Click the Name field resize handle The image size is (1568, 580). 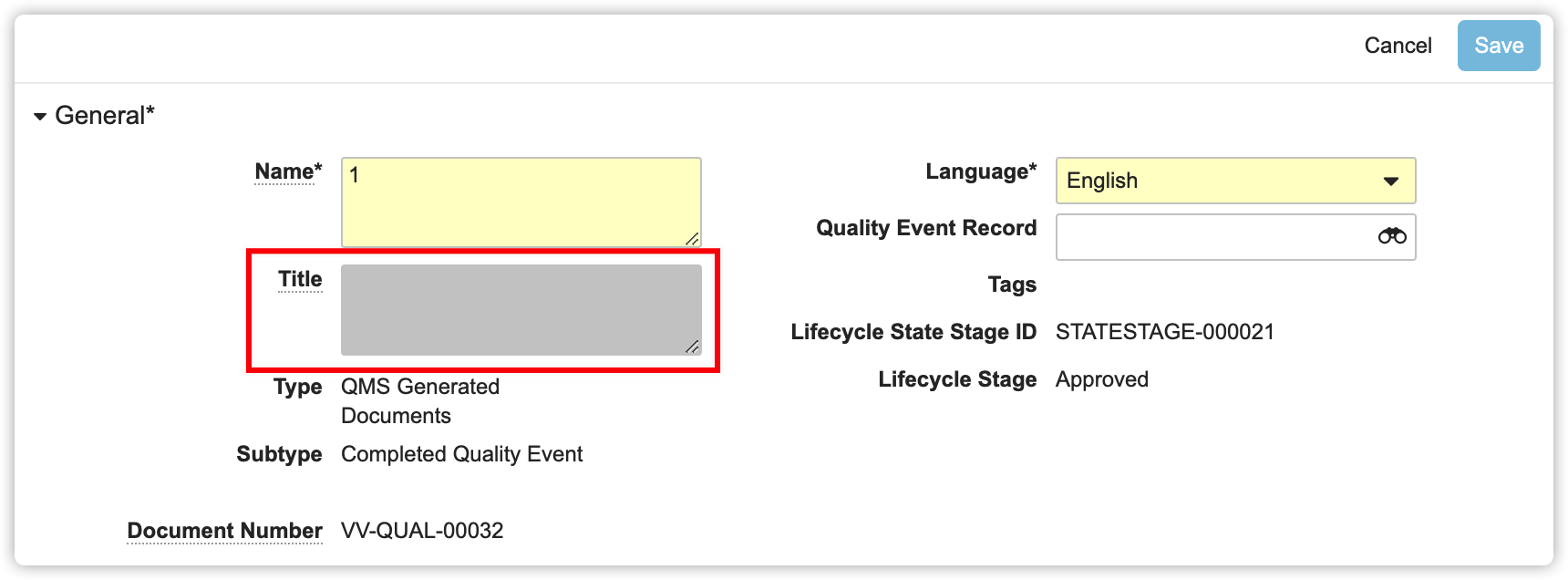693,239
